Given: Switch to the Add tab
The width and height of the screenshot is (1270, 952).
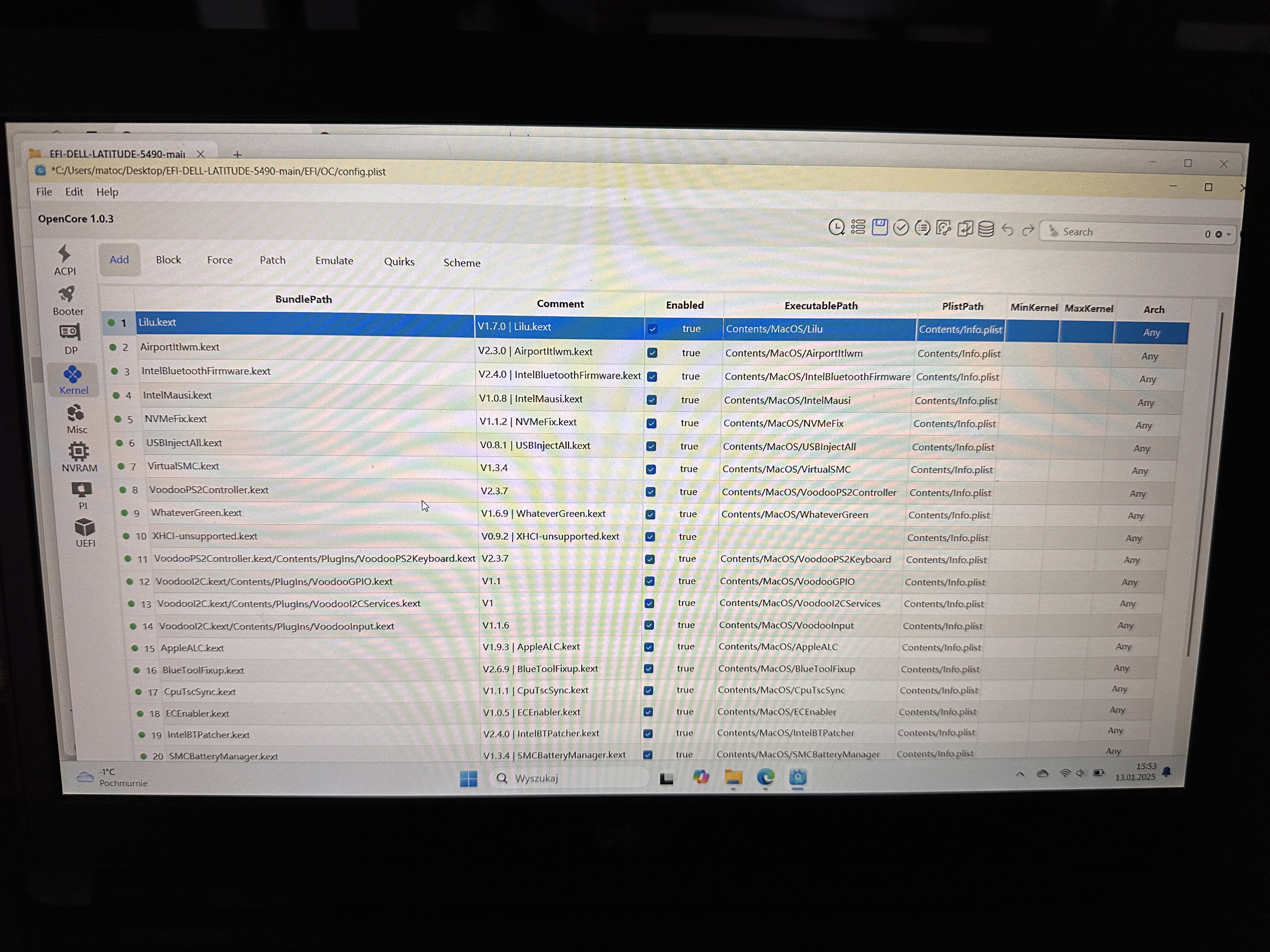Looking at the screenshot, I should [119, 260].
